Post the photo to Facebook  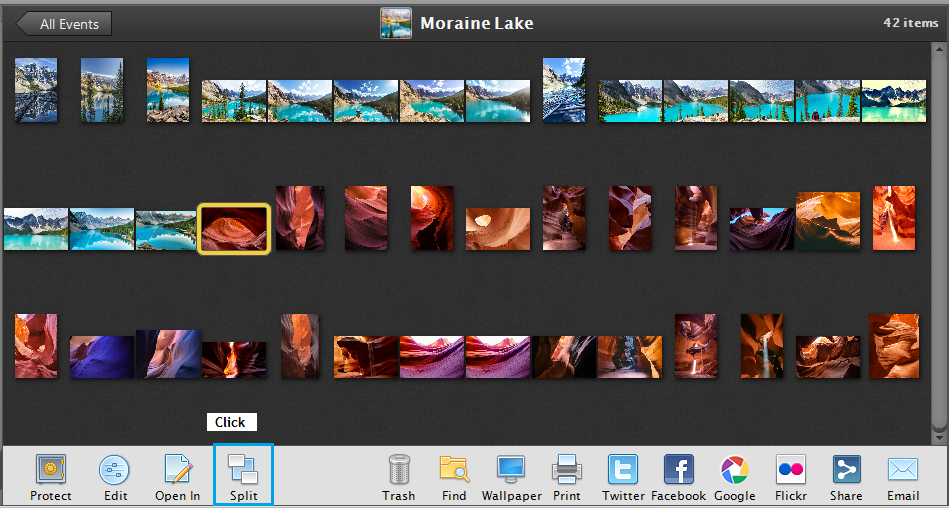pyautogui.click(x=678, y=470)
